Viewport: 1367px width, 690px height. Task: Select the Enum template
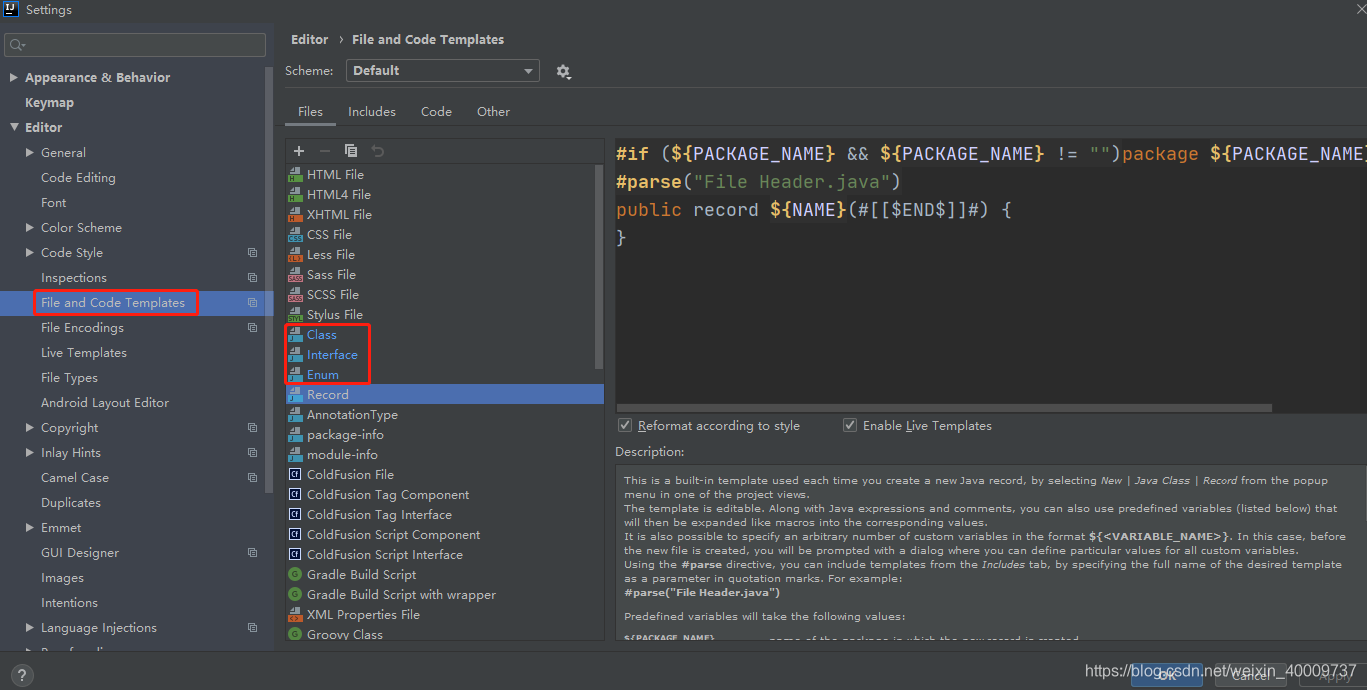[323, 375]
